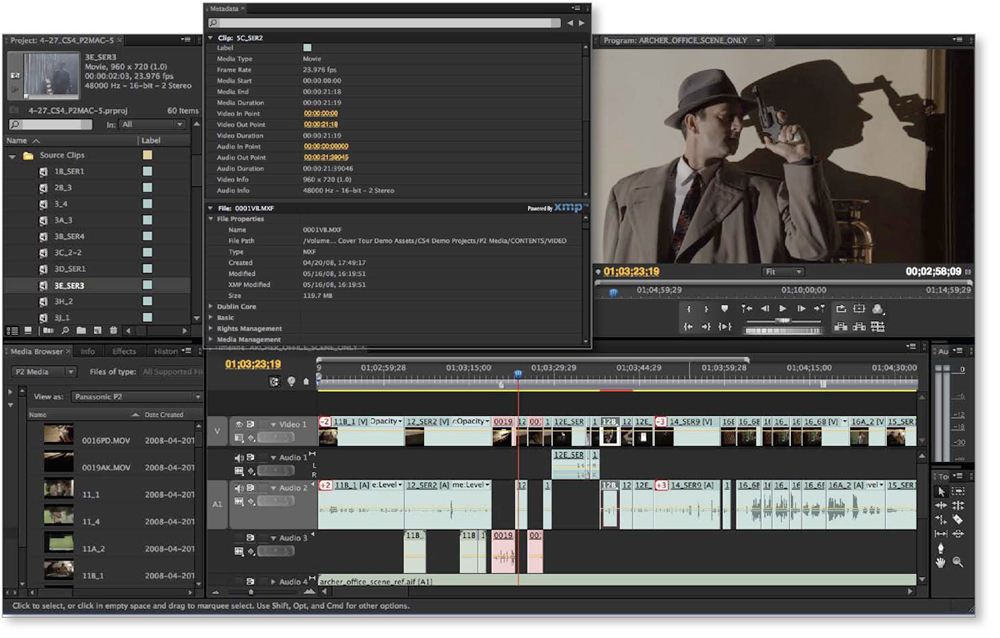Create a New Bin in Project panel
This screenshot has height=638, width=1000.
pyautogui.click(x=81, y=330)
